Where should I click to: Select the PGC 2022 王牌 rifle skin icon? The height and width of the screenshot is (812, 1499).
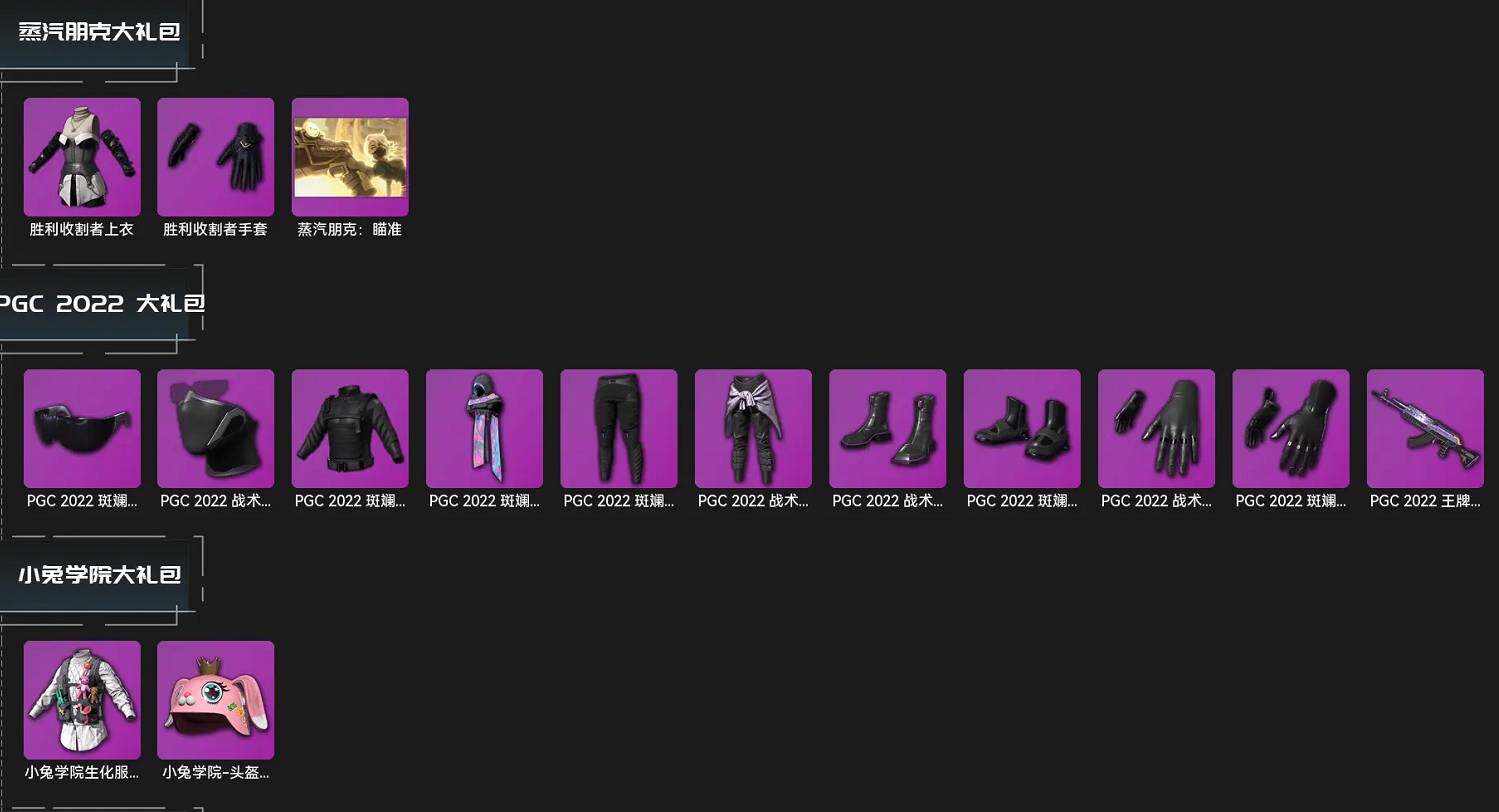[x=1425, y=429]
